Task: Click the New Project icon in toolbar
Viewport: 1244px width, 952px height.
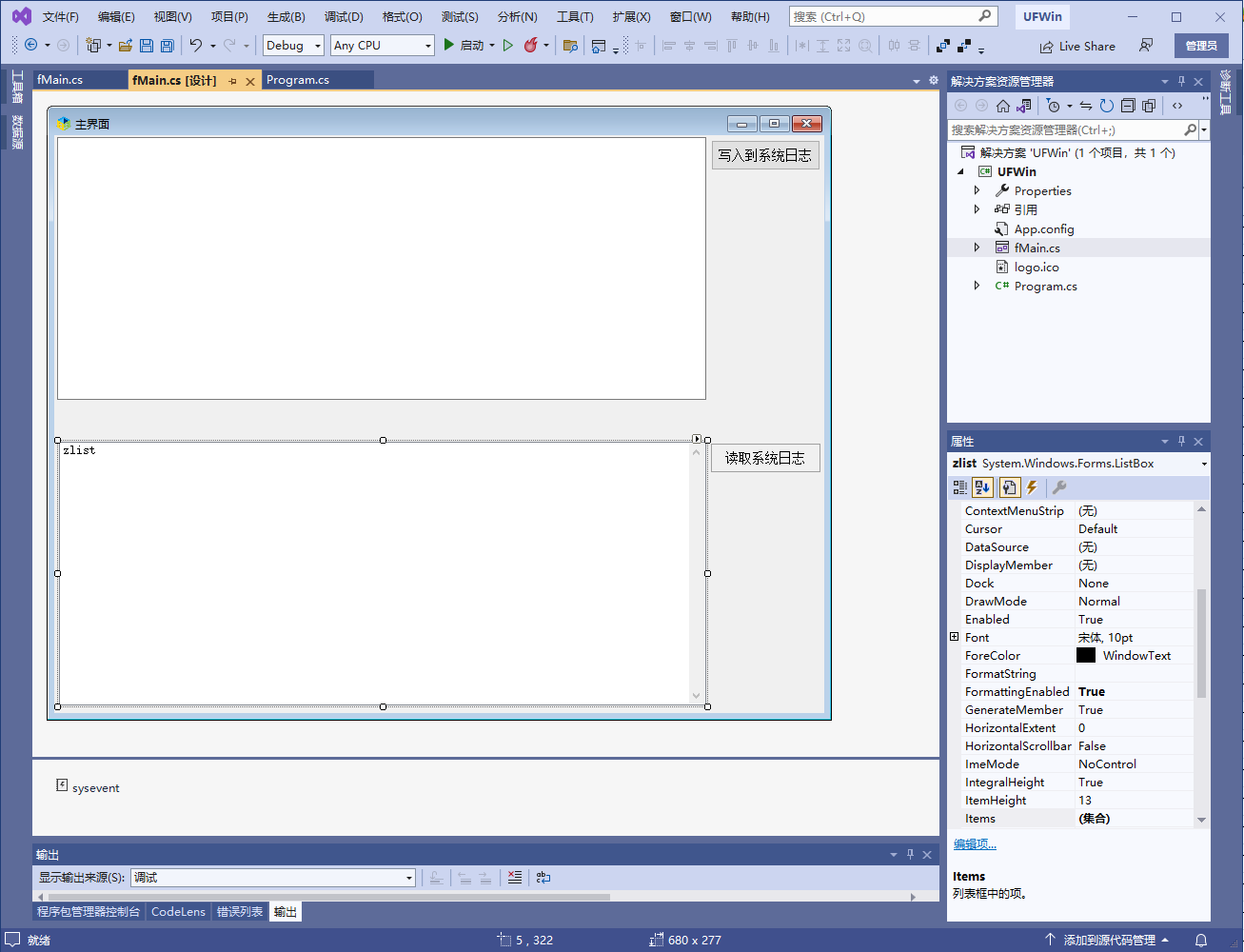Action: pyautogui.click(x=93, y=45)
